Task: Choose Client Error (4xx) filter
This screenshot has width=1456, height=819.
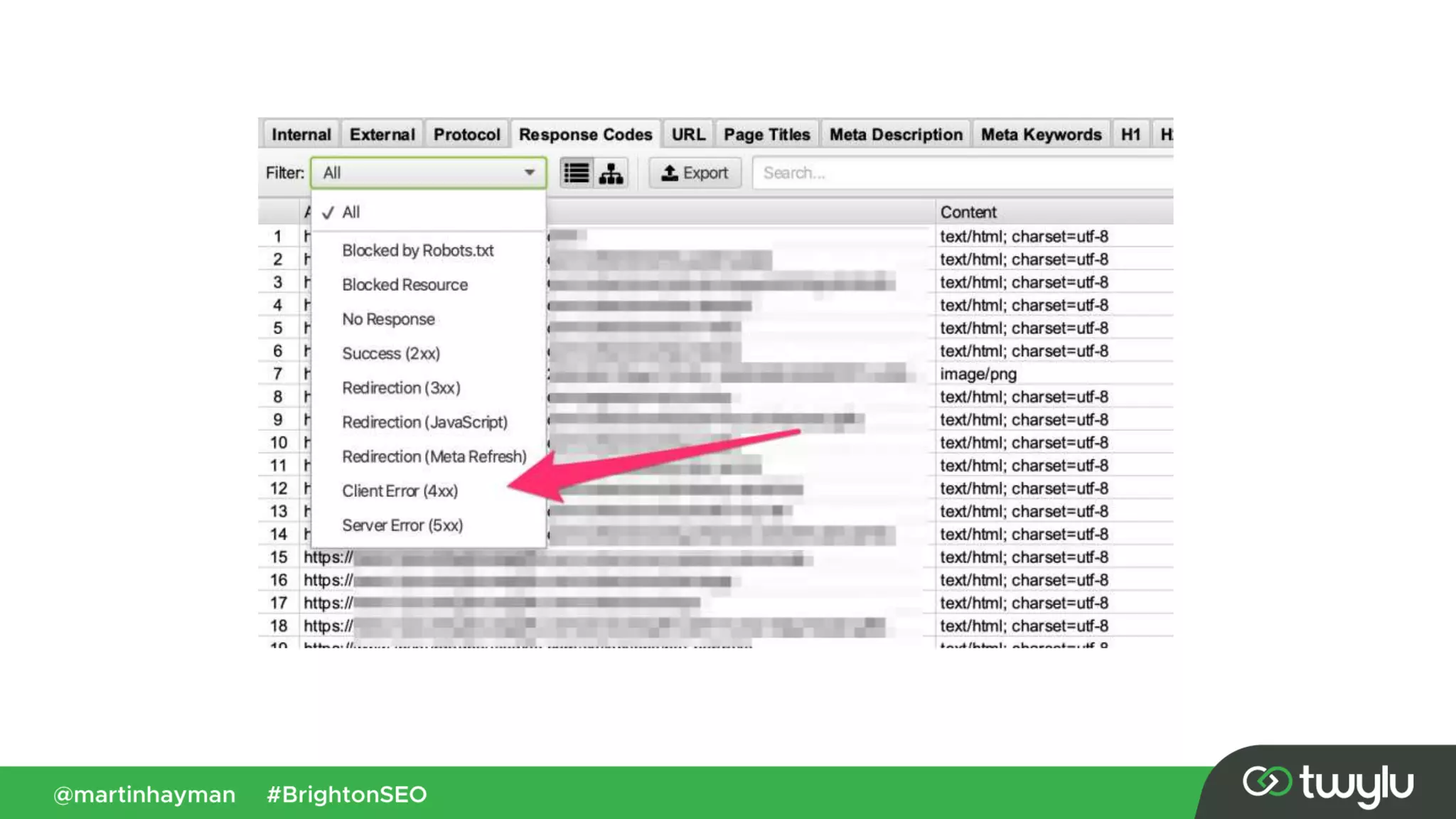Action: (x=400, y=491)
